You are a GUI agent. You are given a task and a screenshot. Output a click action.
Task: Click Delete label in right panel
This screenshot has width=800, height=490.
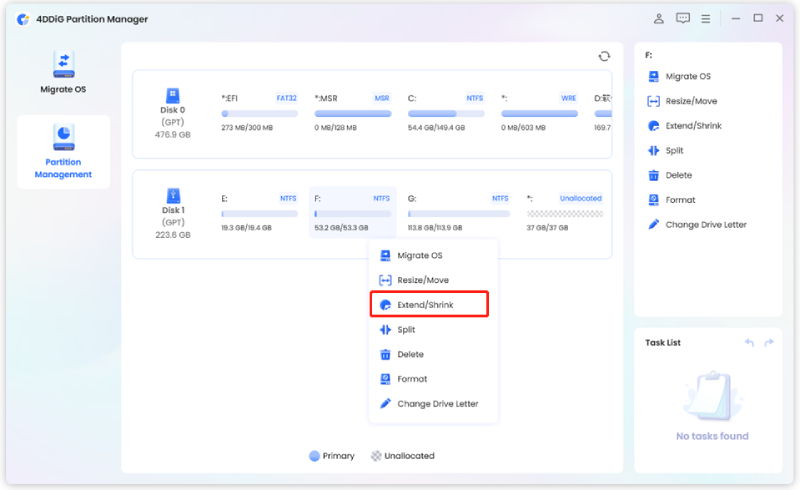pos(679,175)
